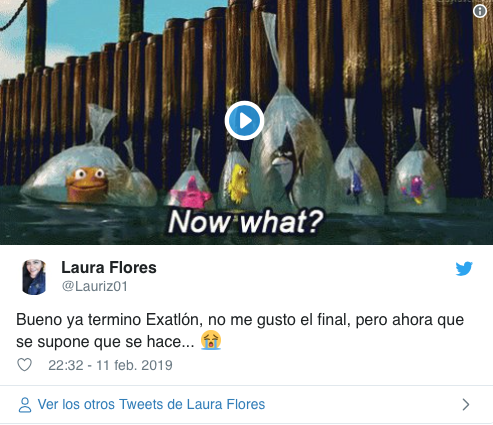Like the tweet with the heart icon
Image resolution: width=493 pixels, height=425 pixels.
point(24,365)
